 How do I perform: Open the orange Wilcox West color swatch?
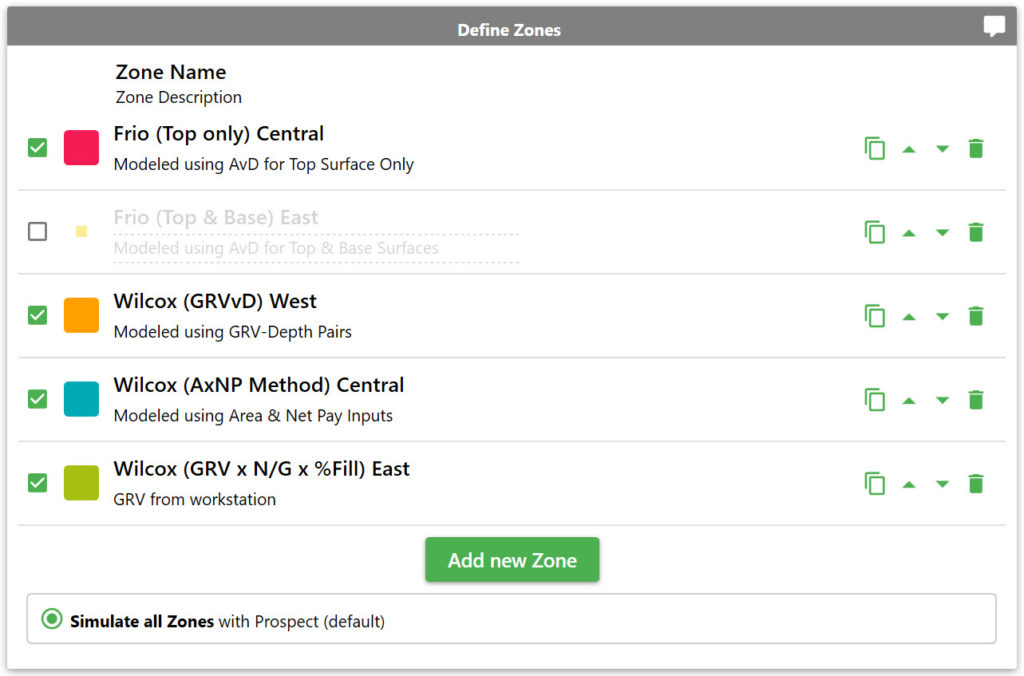pyautogui.click(x=81, y=315)
